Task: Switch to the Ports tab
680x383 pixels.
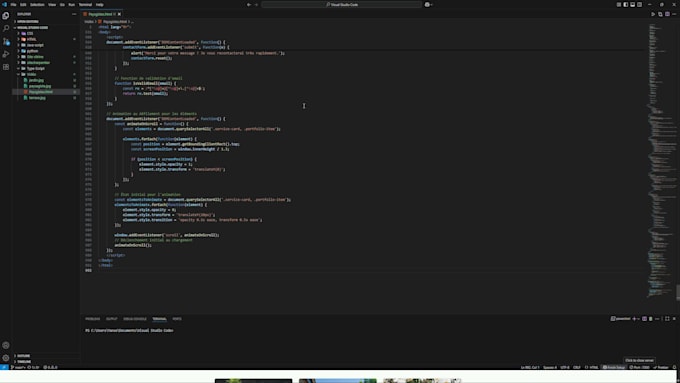Action: coord(177,319)
